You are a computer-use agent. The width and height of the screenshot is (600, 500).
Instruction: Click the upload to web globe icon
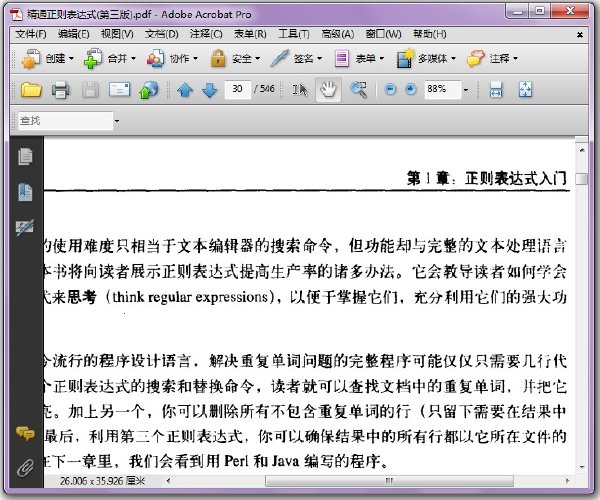148,90
